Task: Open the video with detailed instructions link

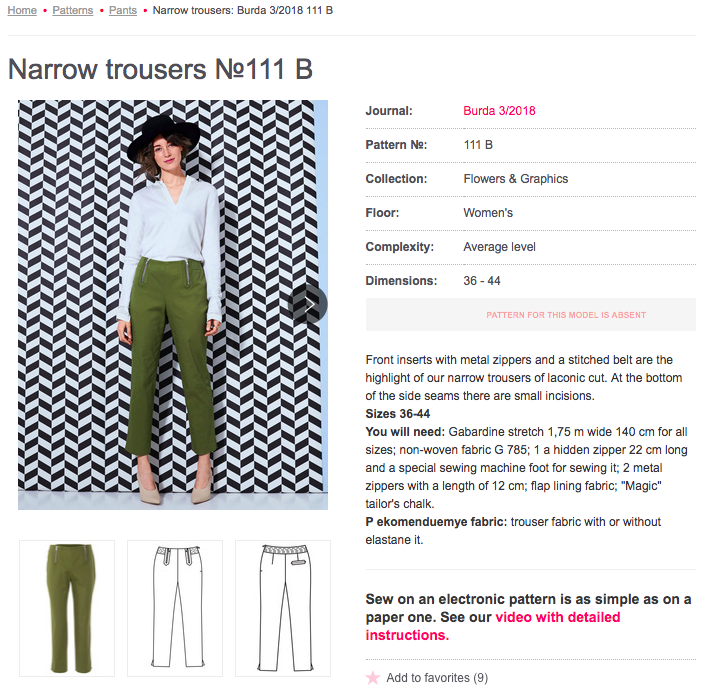Action: pos(493,626)
